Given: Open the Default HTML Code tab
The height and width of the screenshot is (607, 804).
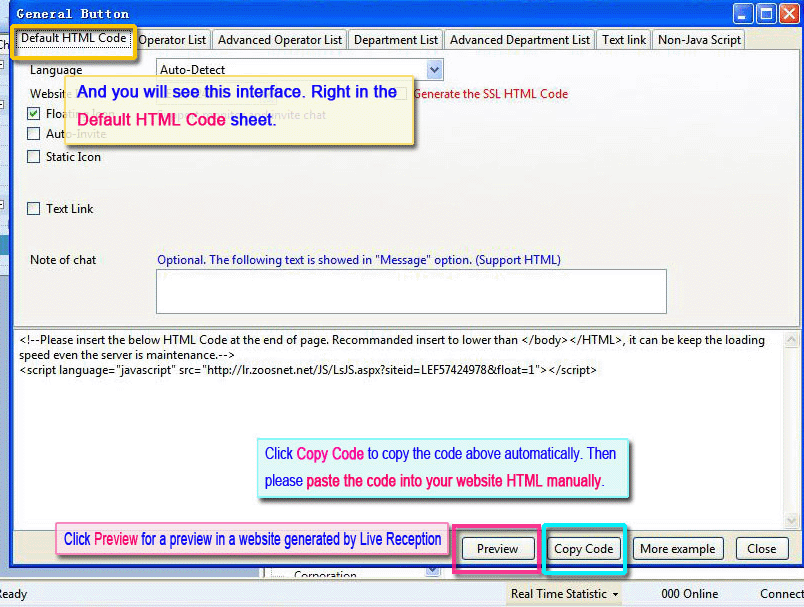Looking at the screenshot, I should 73,38.
